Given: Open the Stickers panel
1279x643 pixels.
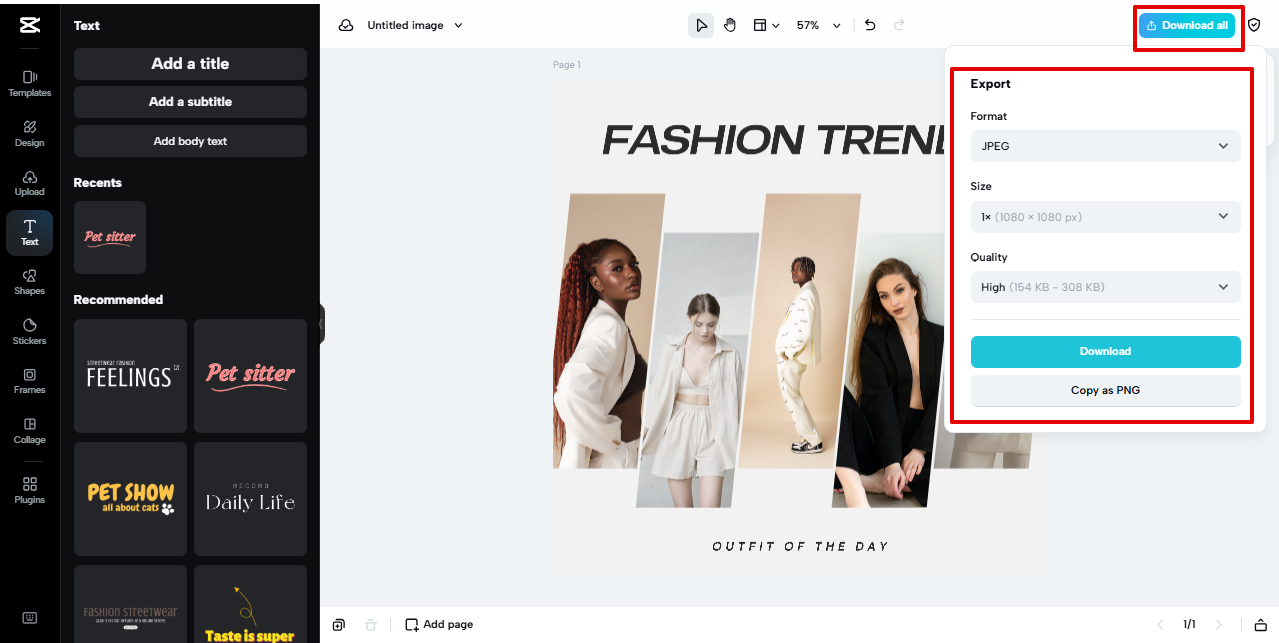Looking at the screenshot, I should click(29, 330).
